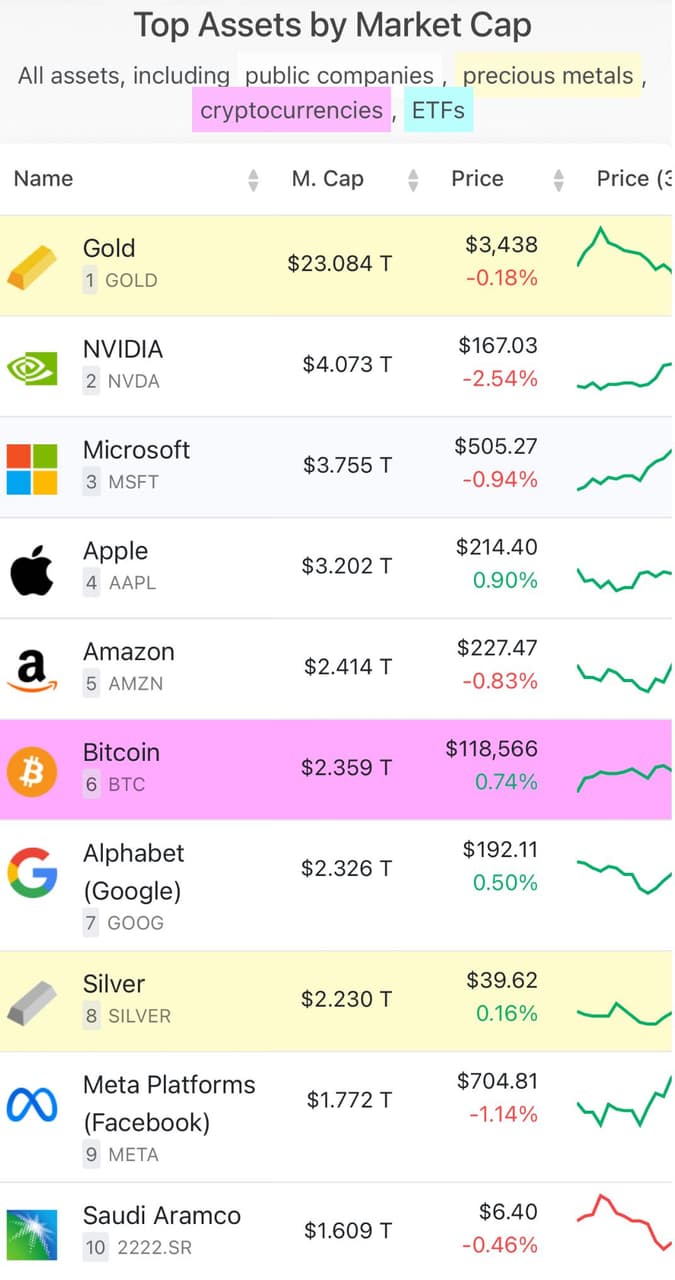Viewport: 675px width, 1280px height.
Task: Click the Google logo icon
Action: point(32,872)
